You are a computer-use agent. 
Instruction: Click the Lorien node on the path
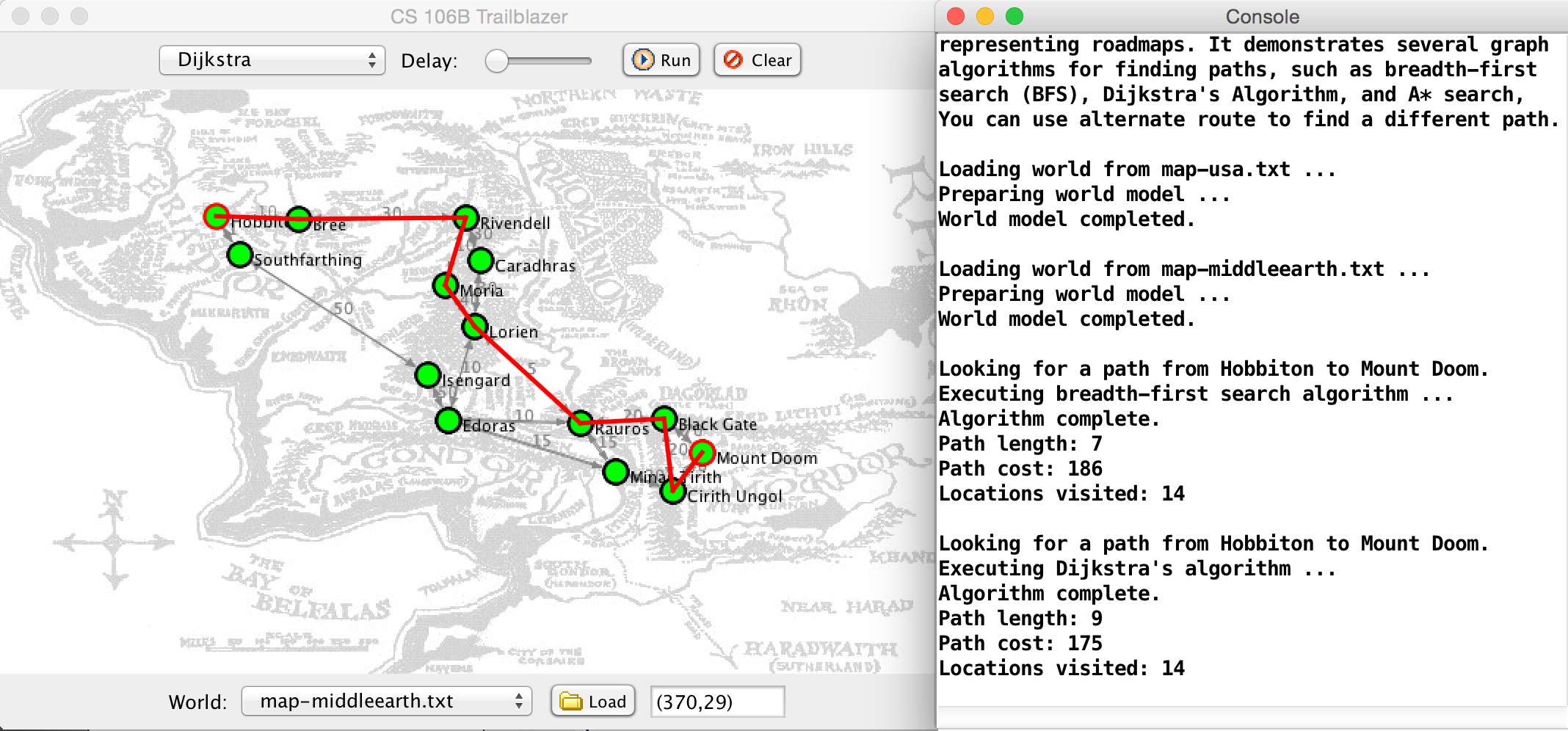point(475,327)
